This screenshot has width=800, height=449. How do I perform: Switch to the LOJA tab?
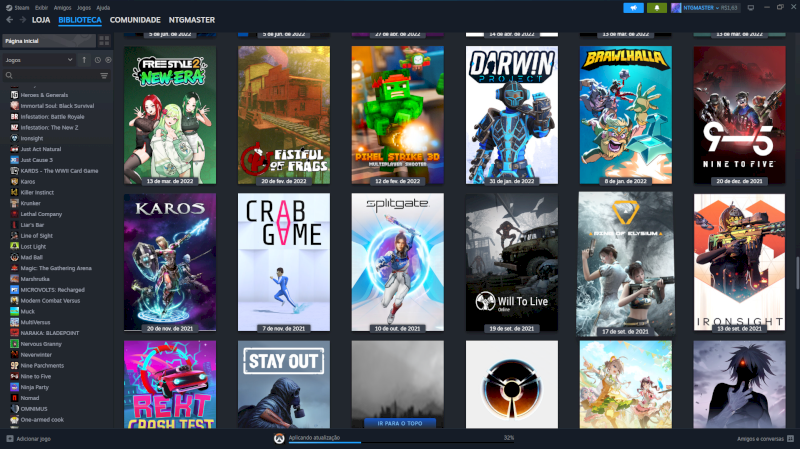(41, 20)
